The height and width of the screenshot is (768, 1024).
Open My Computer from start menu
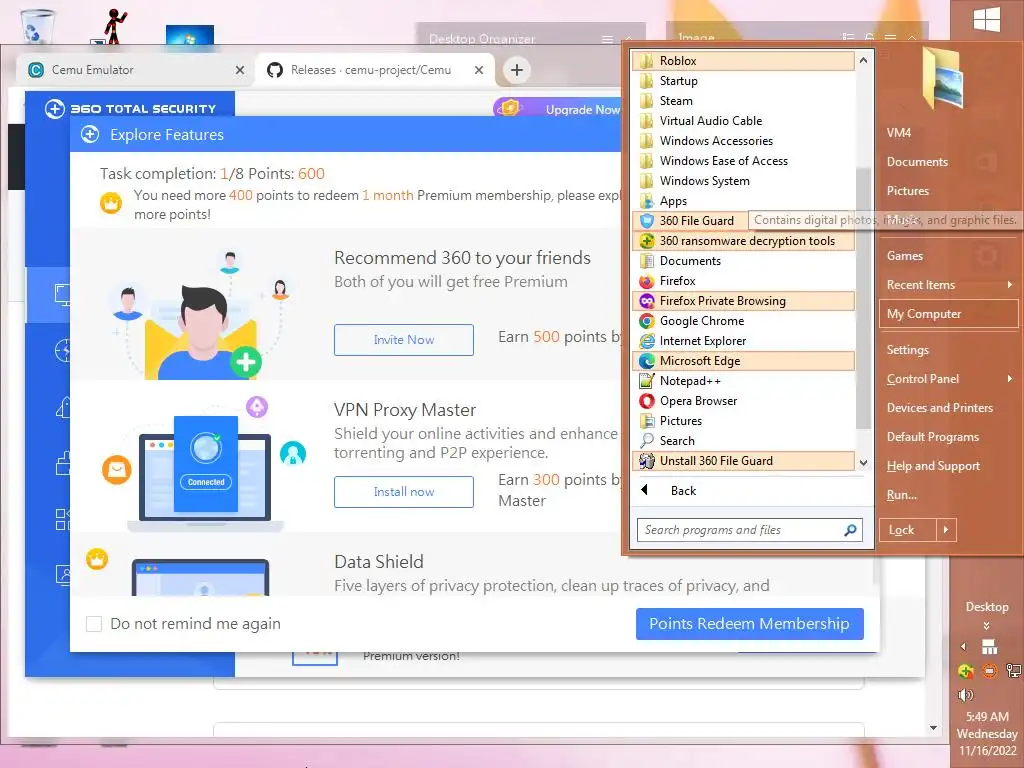click(x=948, y=314)
